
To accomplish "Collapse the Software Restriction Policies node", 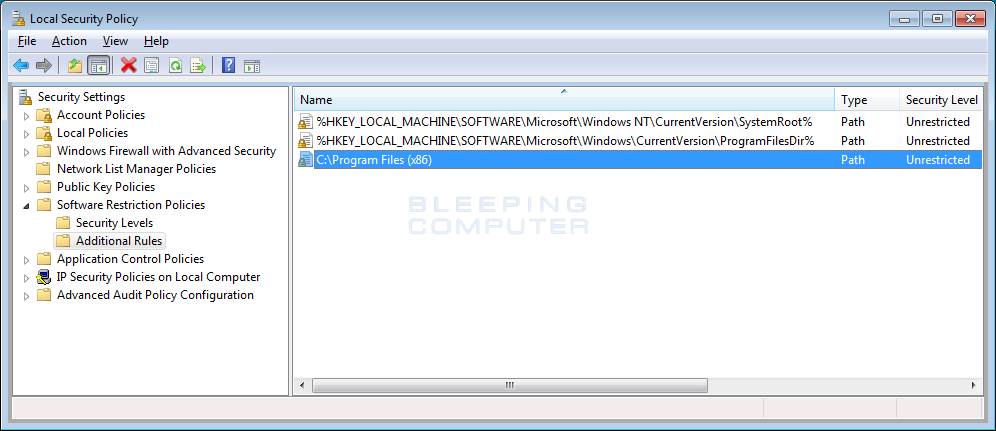I will [26, 205].
